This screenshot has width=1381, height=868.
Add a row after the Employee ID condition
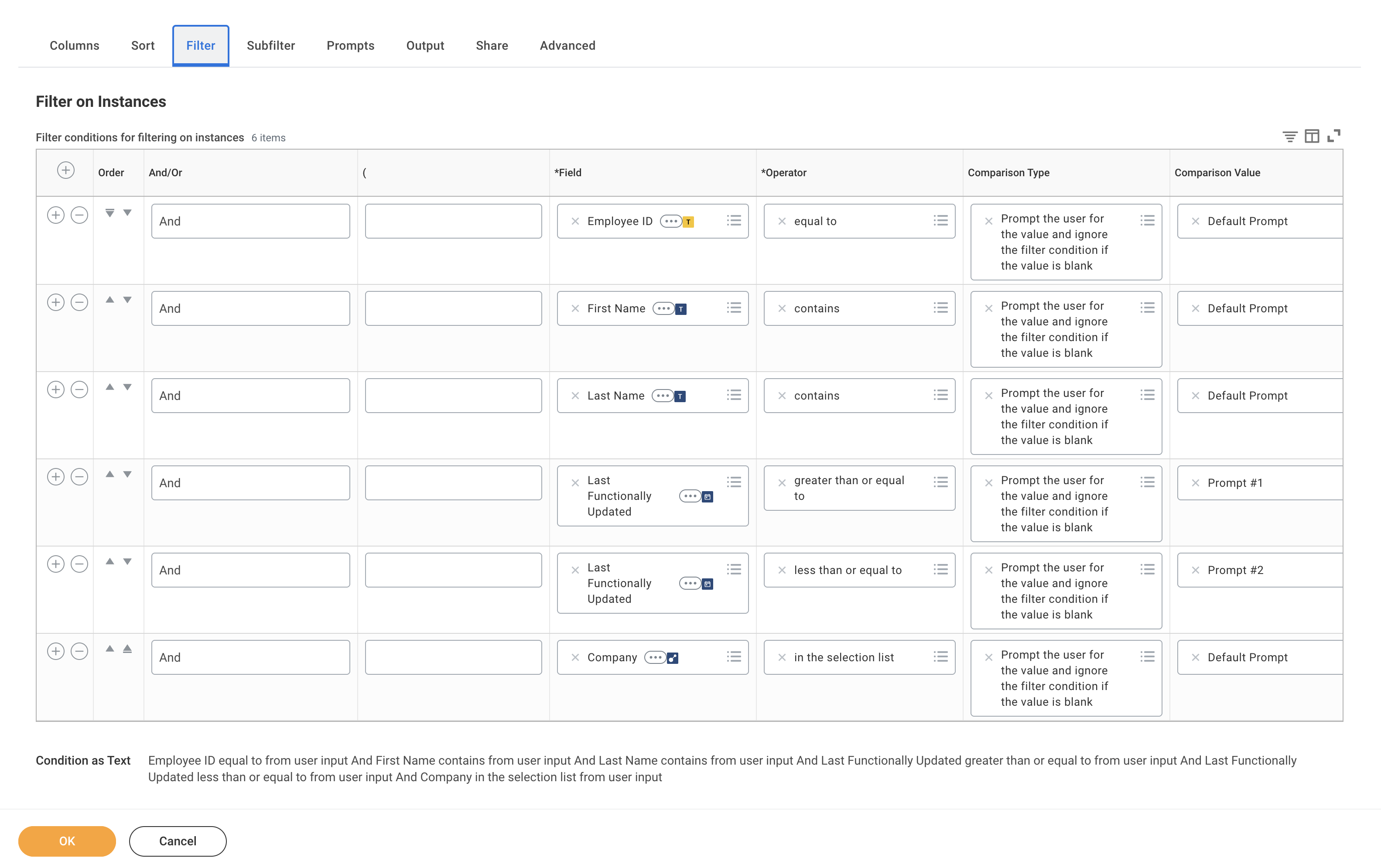point(56,215)
